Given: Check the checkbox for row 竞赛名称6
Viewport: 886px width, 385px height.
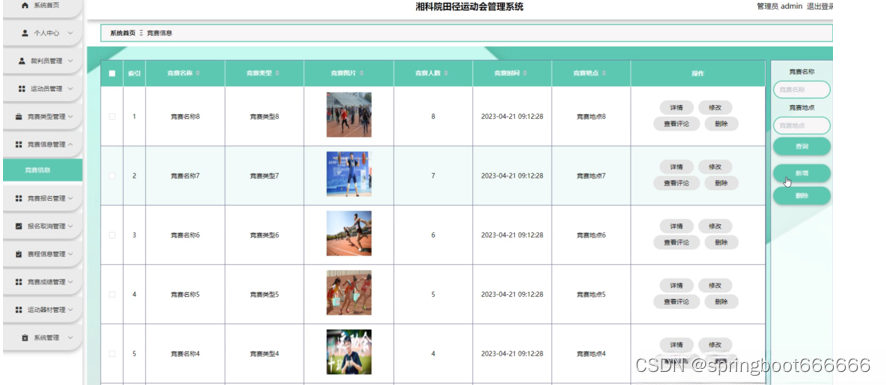Looking at the screenshot, I should coord(112,235).
